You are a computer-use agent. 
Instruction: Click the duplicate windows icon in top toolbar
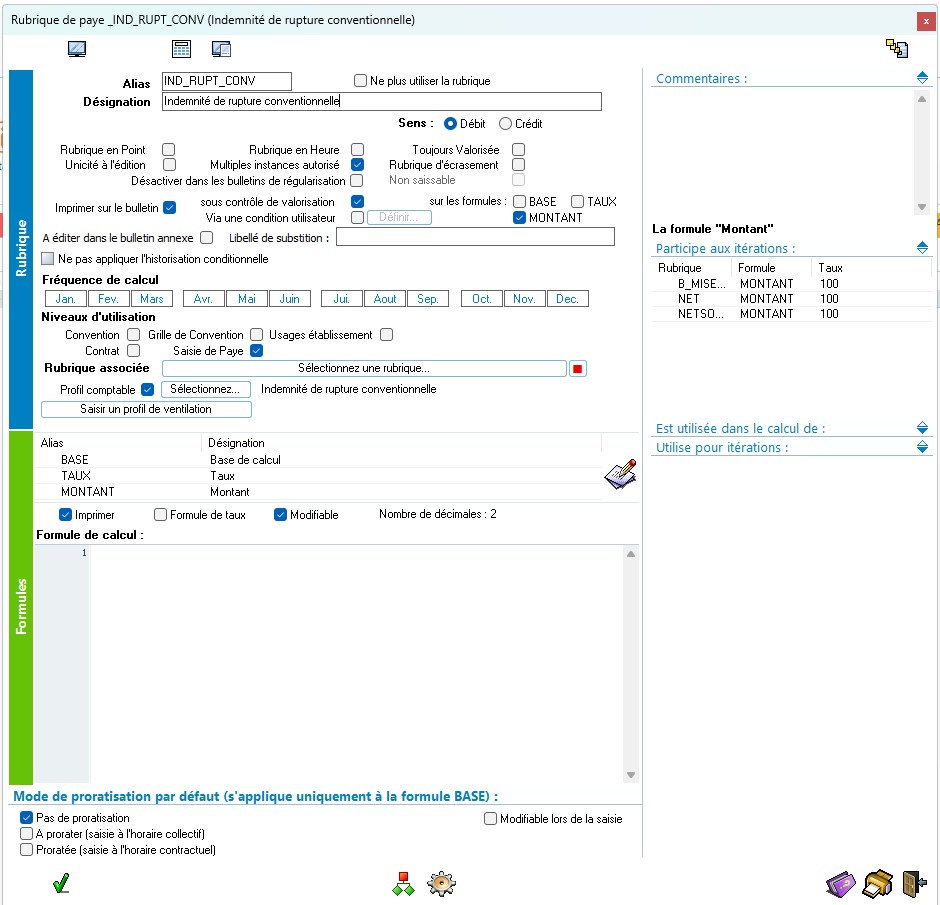pos(221,49)
